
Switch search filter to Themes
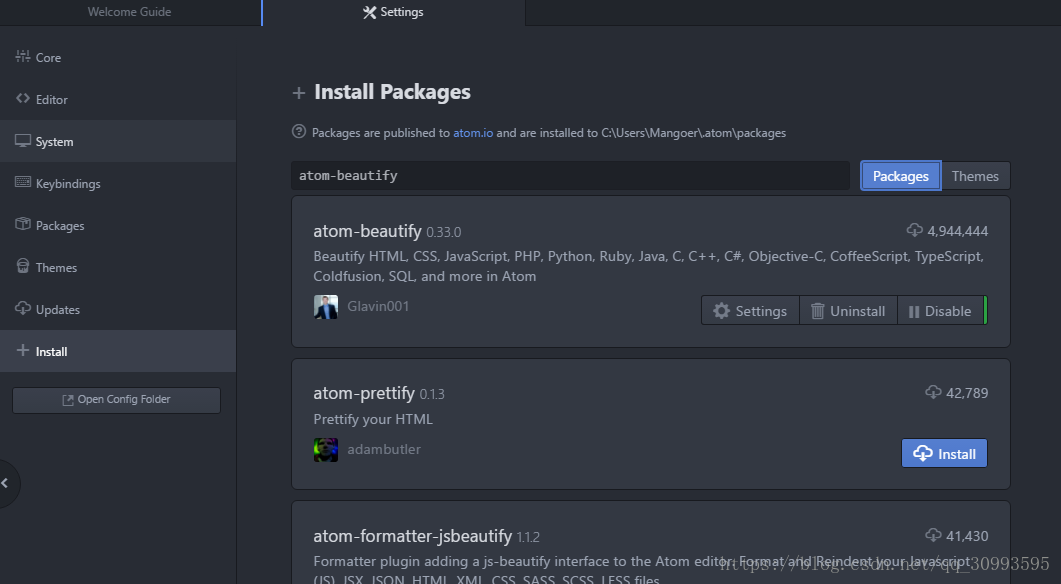click(975, 176)
